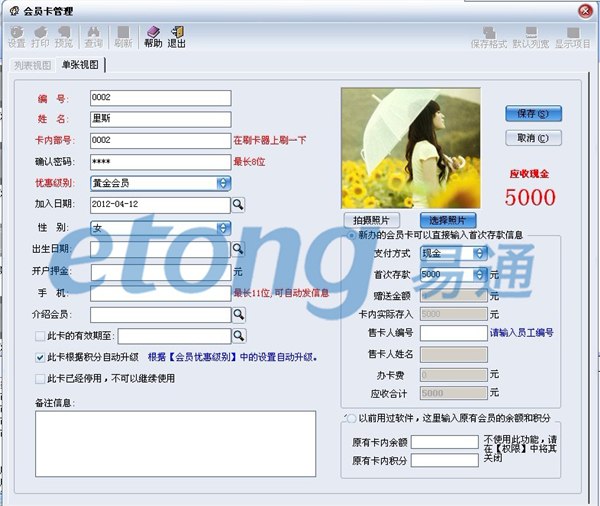Switch to the 列表视图 tab
The width and height of the screenshot is (600, 506).
pyautogui.click(x=33, y=65)
